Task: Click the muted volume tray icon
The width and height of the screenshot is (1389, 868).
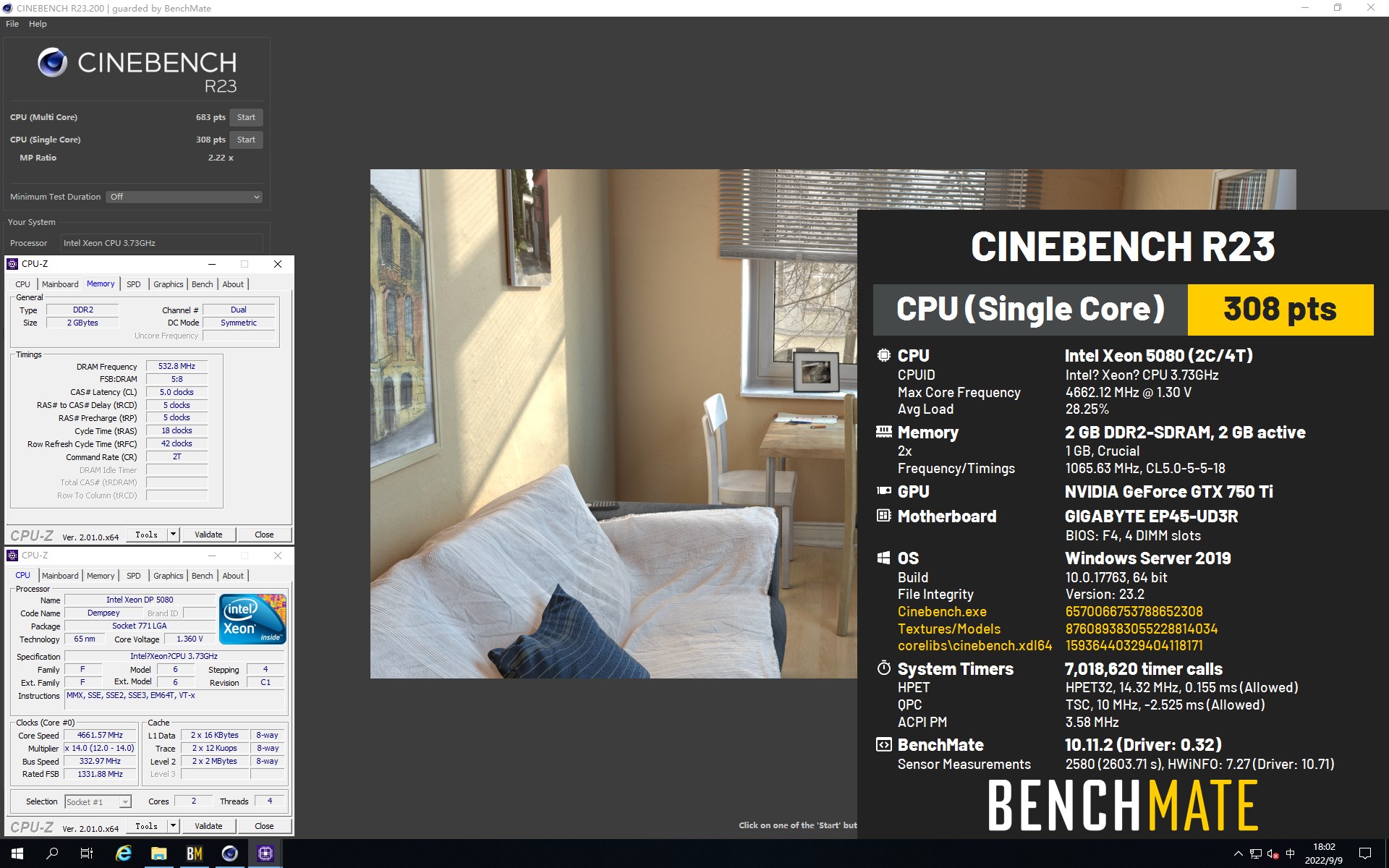Action: coord(1273,854)
